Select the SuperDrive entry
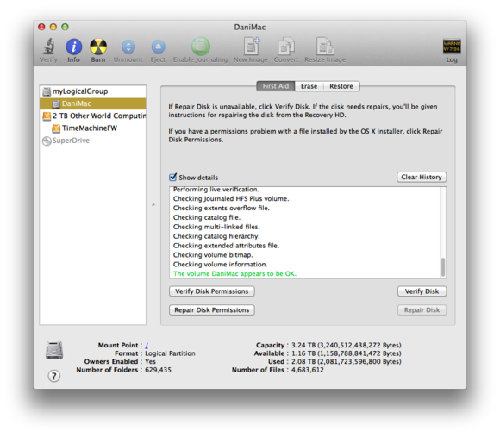Viewport: 499px width, 435px height. [93, 141]
